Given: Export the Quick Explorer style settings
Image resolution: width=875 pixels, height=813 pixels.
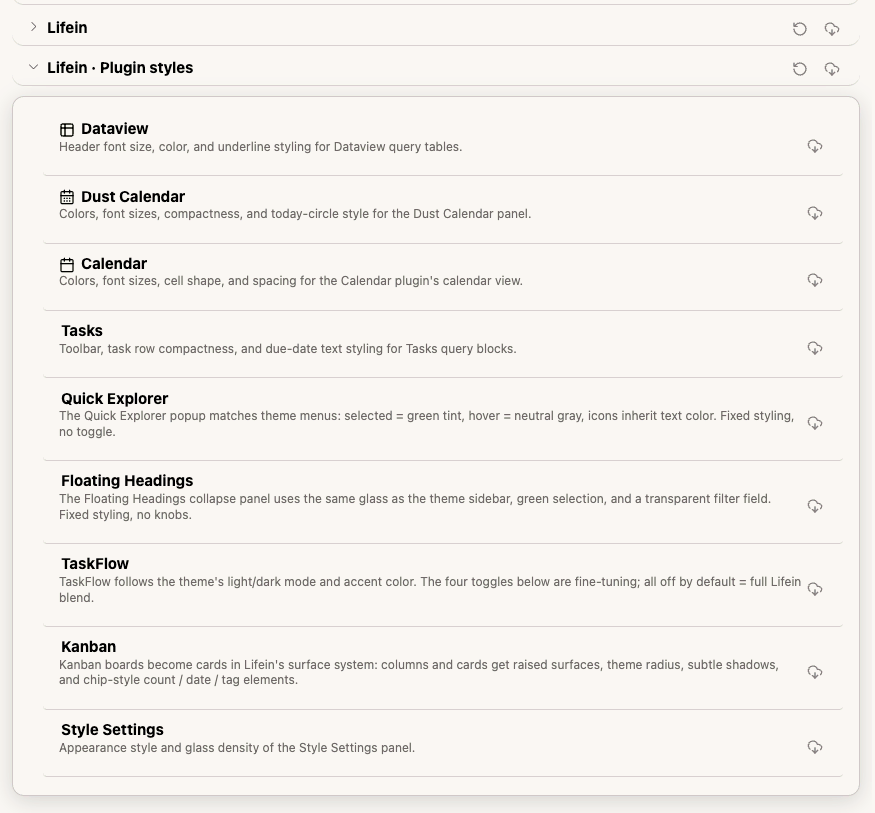Looking at the screenshot, I should click(815, 423).
